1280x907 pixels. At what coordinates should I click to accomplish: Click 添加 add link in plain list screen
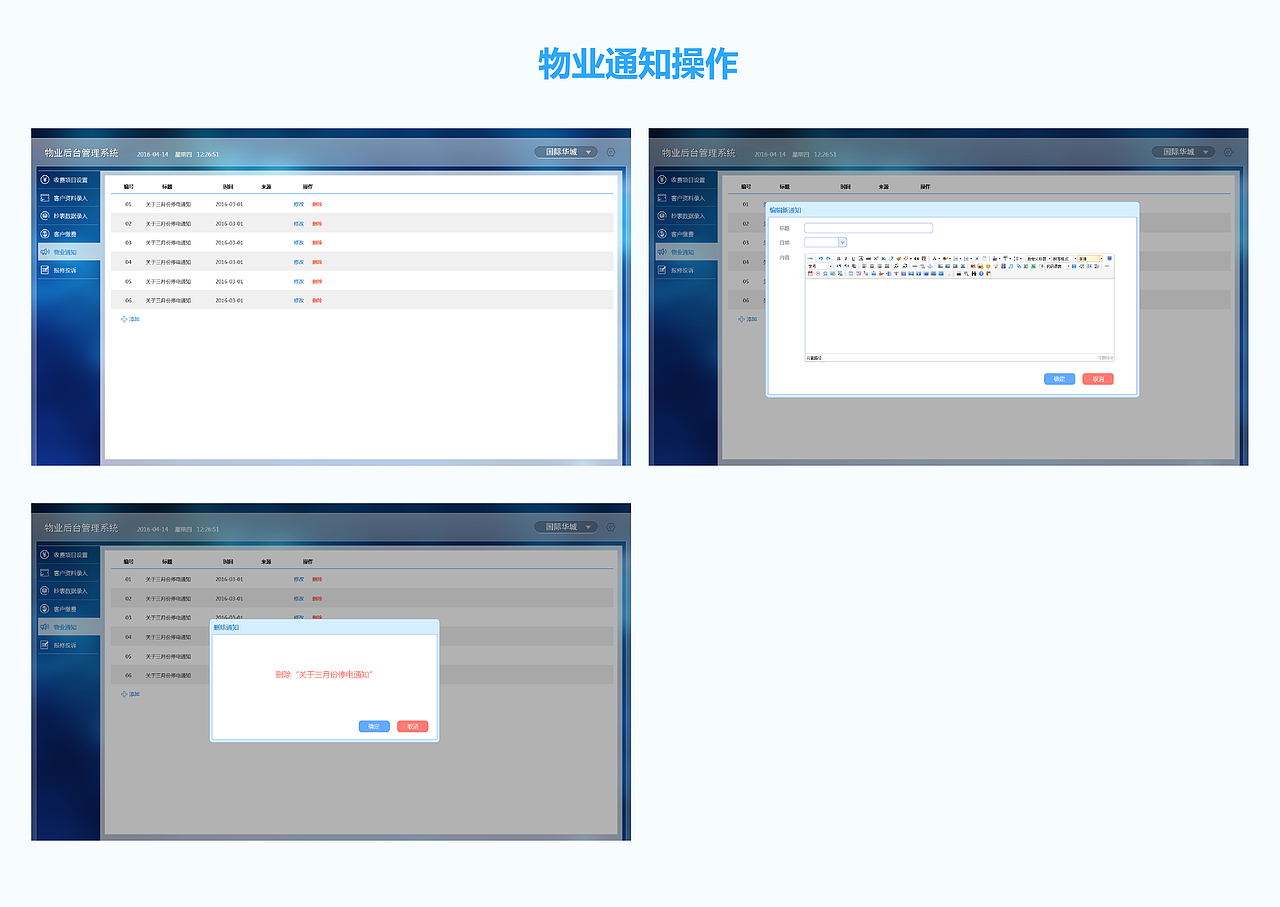(130, 319)
